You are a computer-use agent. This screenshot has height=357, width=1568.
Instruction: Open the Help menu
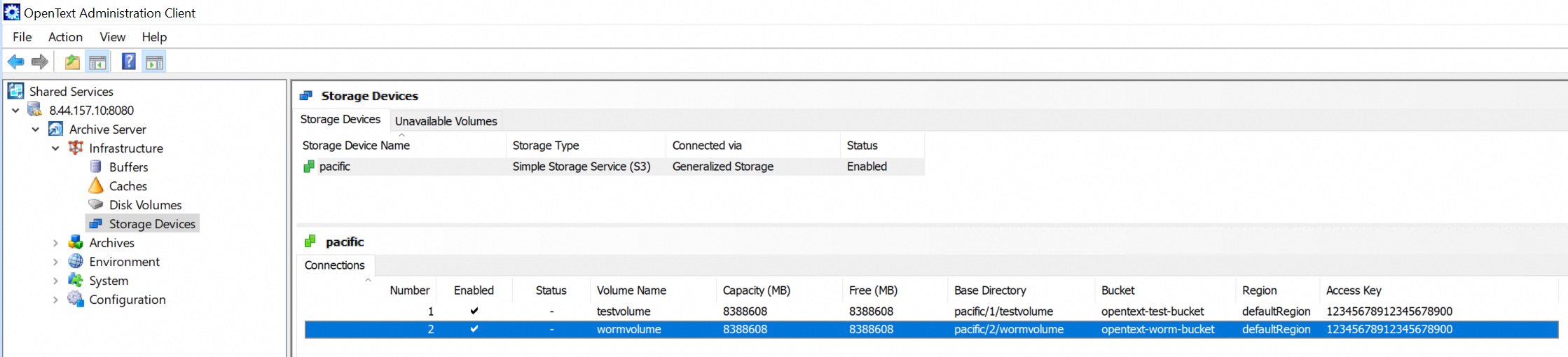tap(154, 37)
